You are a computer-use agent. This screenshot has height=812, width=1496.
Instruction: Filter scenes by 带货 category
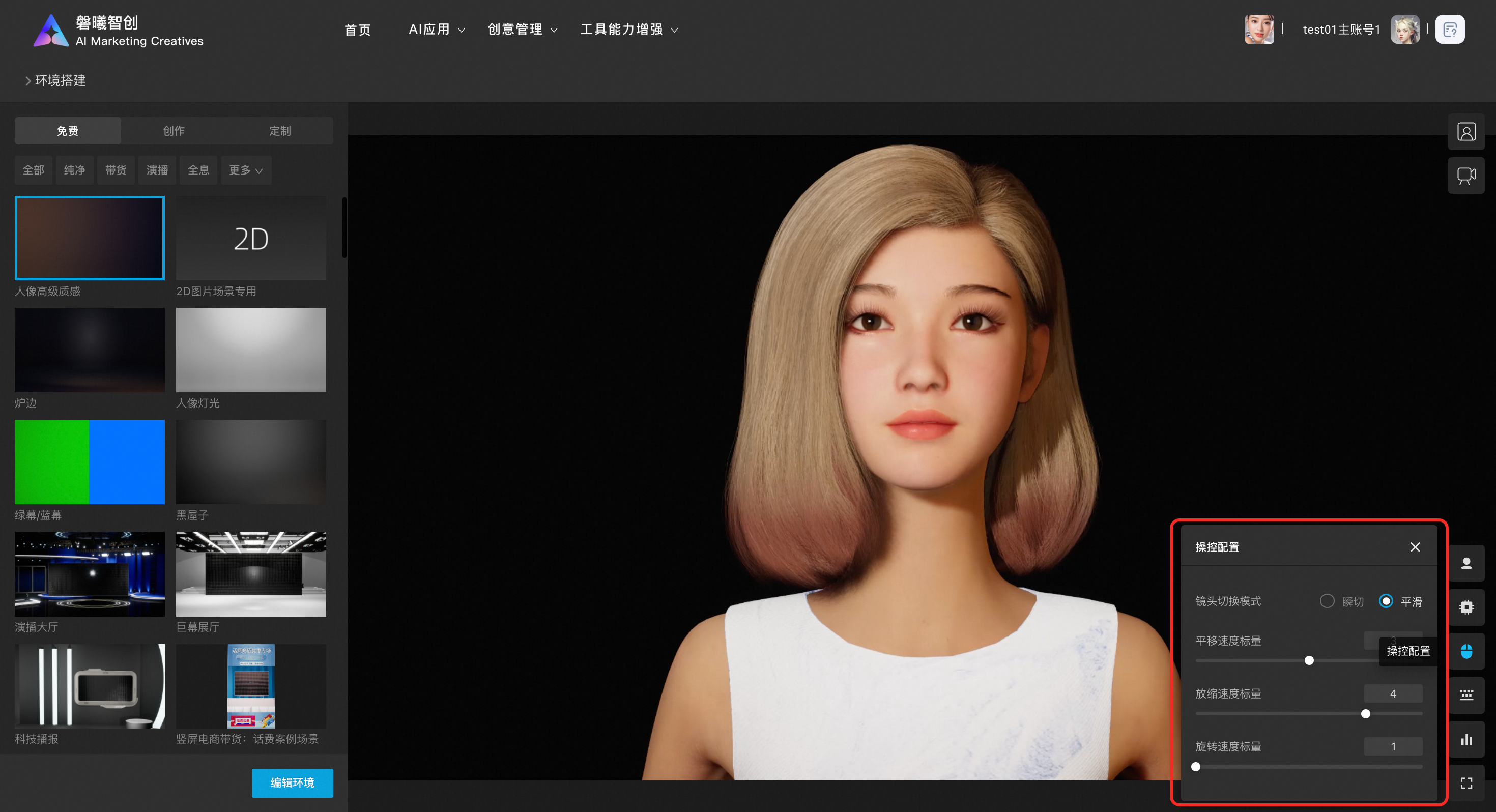[116, 170]
